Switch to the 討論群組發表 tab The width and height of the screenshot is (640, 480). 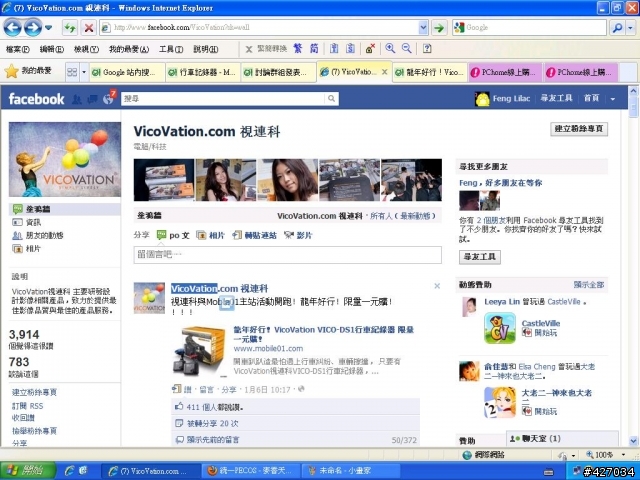(x=279, y=72)
